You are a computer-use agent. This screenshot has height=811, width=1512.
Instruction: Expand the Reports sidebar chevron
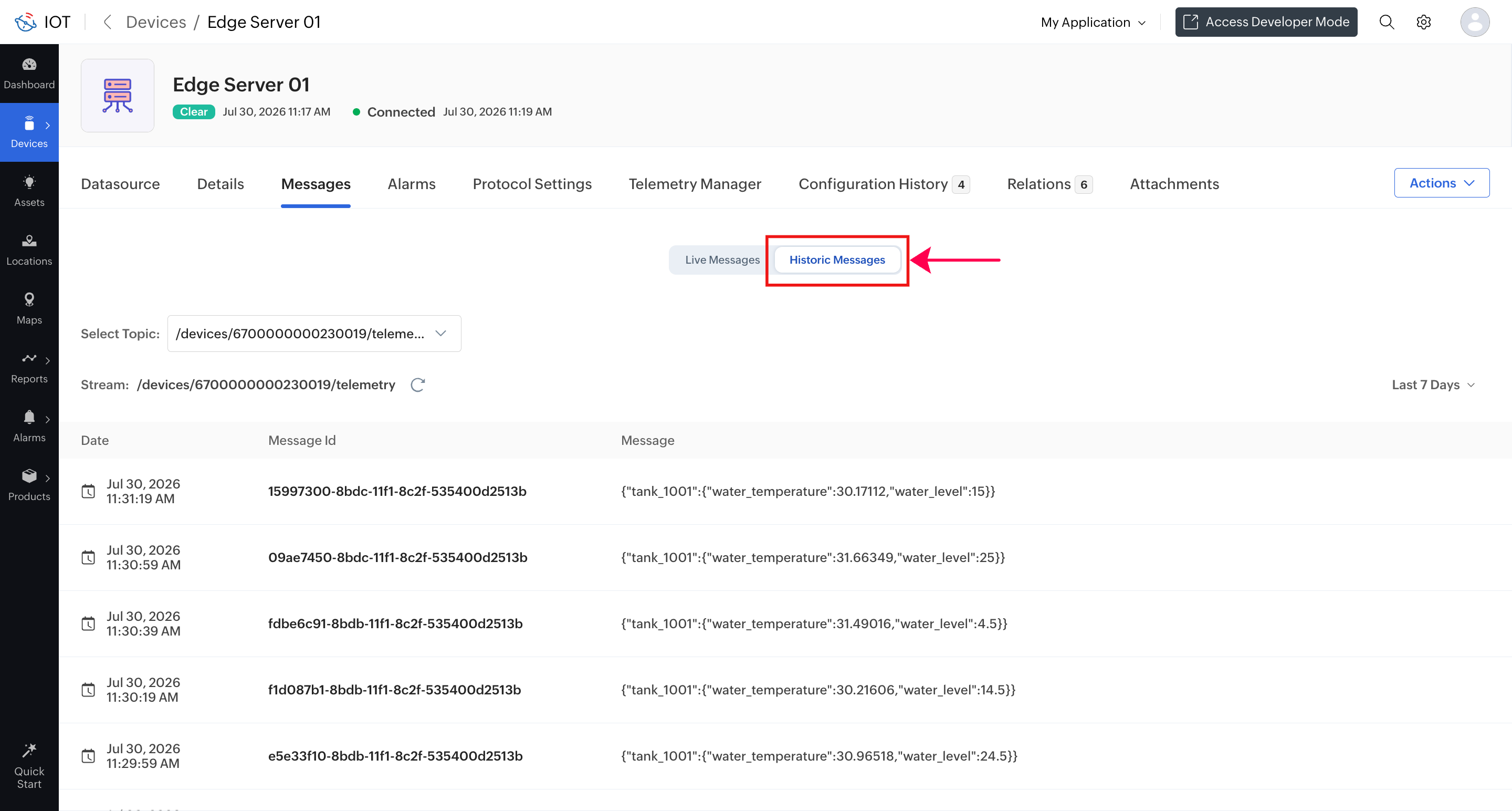coord(48,360)
